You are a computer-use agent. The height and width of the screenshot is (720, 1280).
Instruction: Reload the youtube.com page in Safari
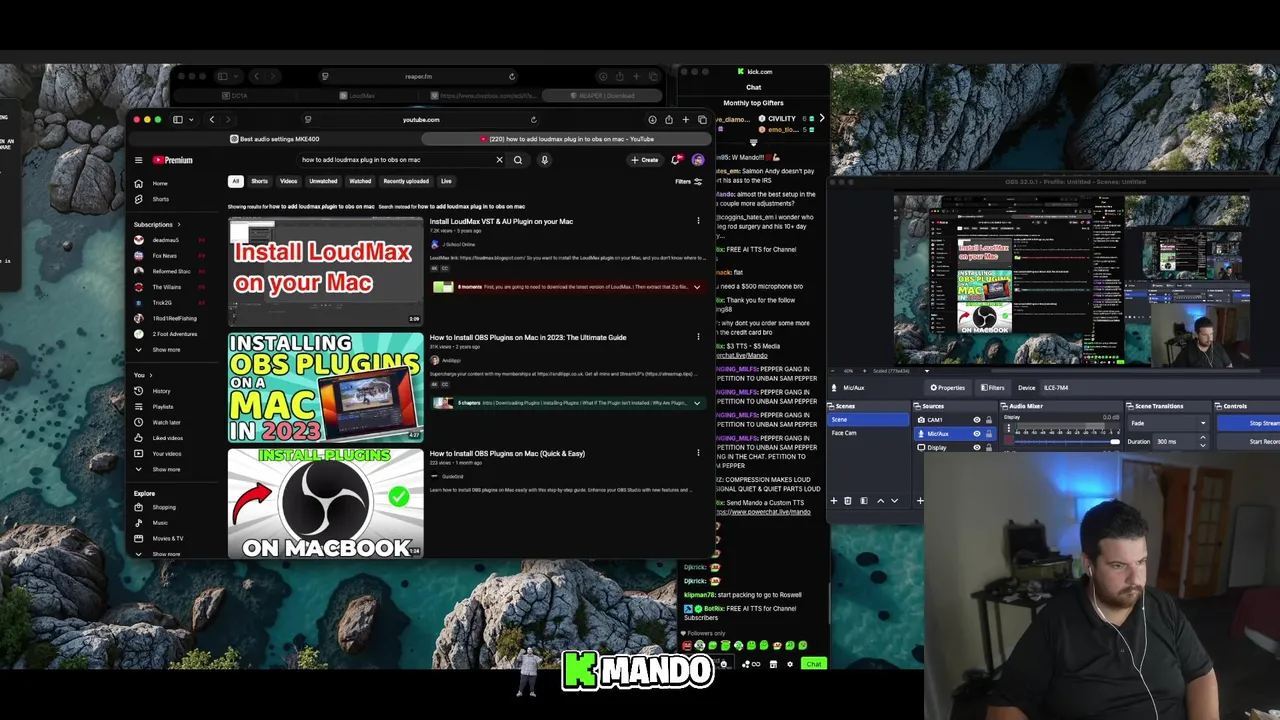533,120
